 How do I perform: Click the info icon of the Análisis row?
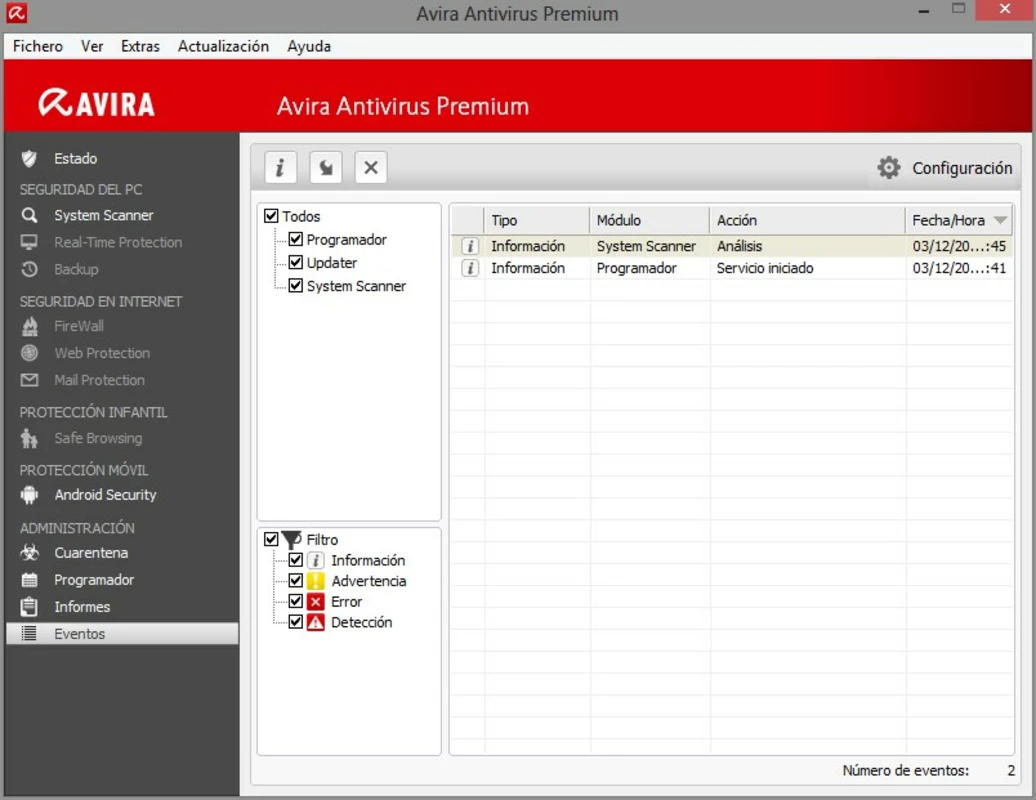tap(470, 246)
